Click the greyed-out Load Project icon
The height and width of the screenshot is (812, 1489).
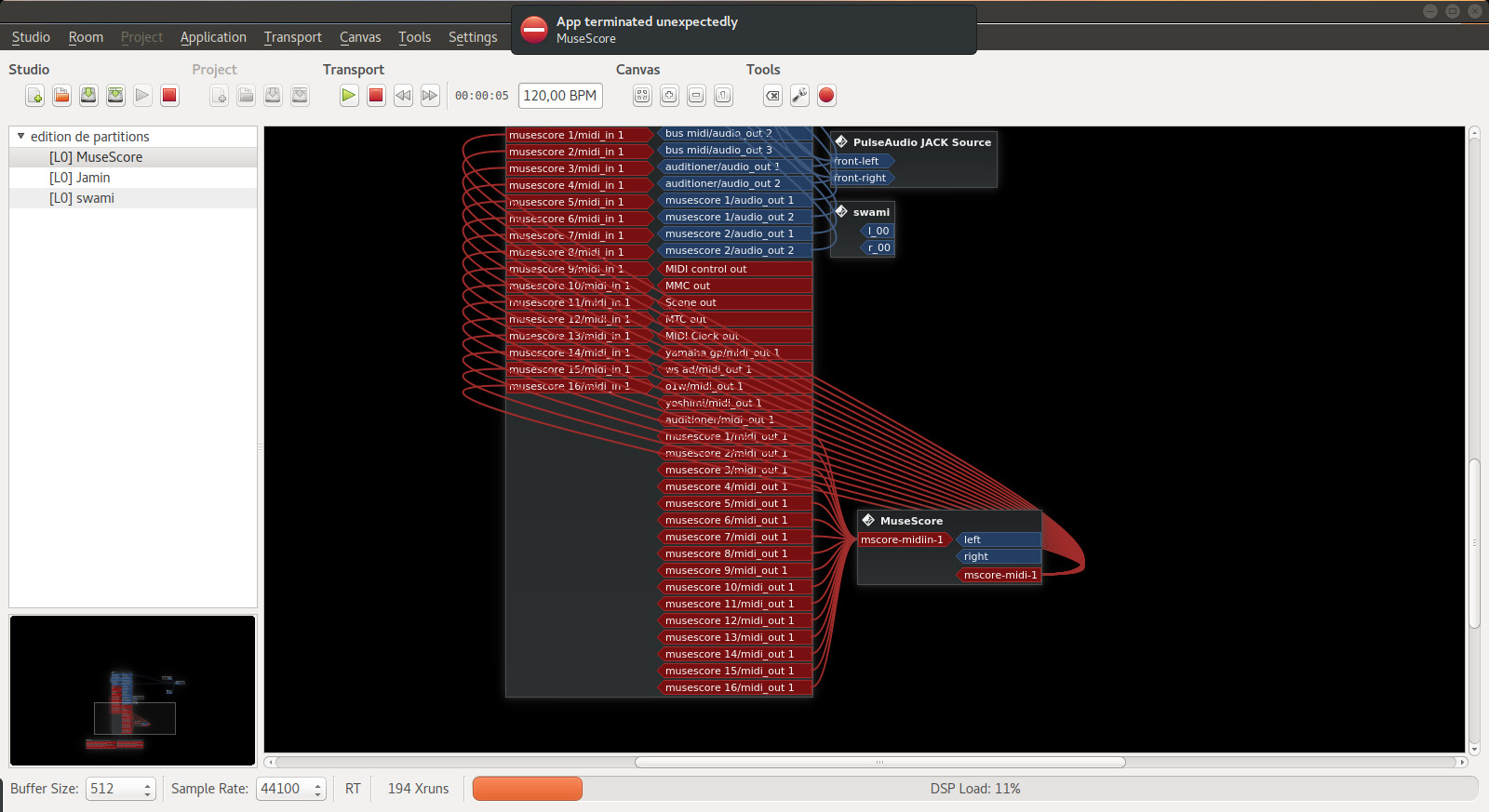tap(246, 95)
